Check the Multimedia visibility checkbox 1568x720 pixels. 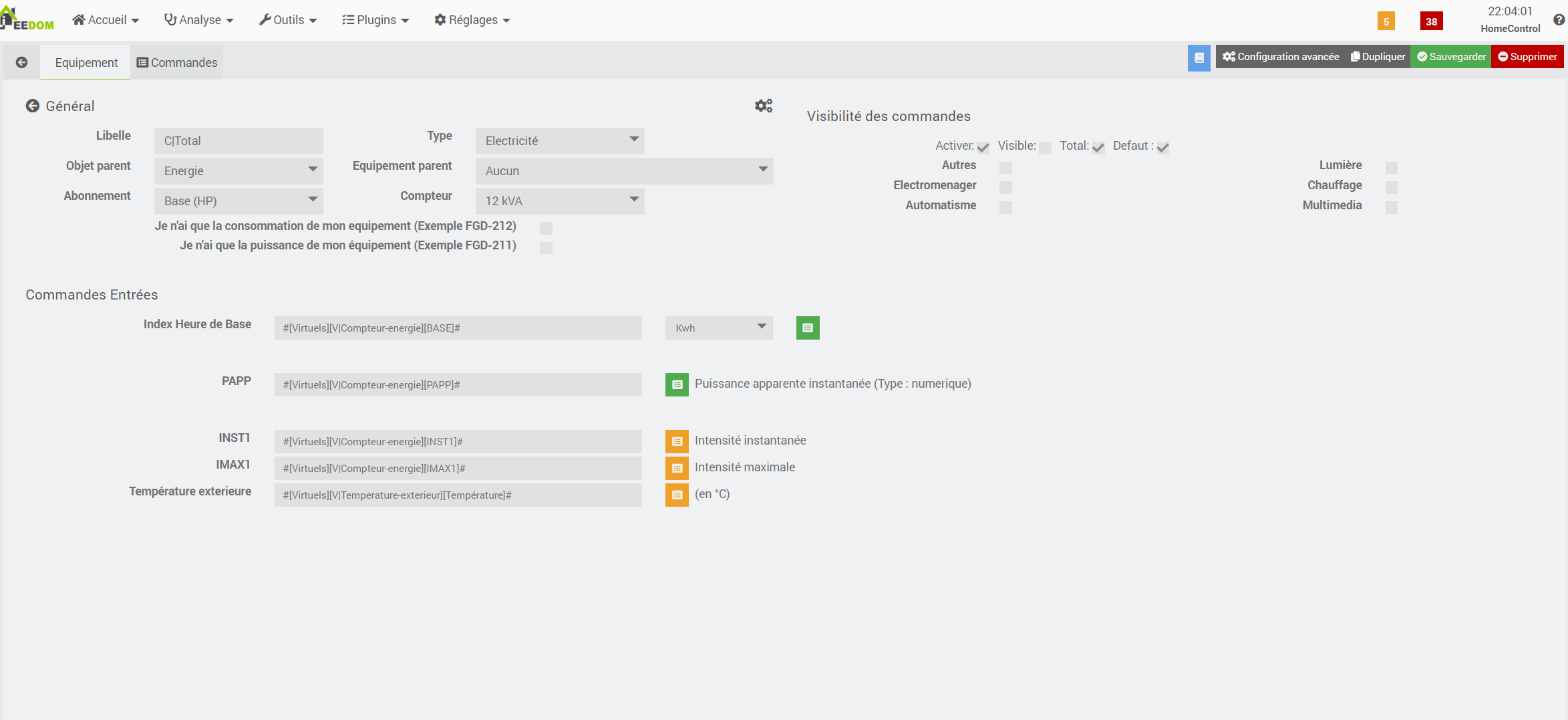pyautogui.click(x=1392, y=207)
